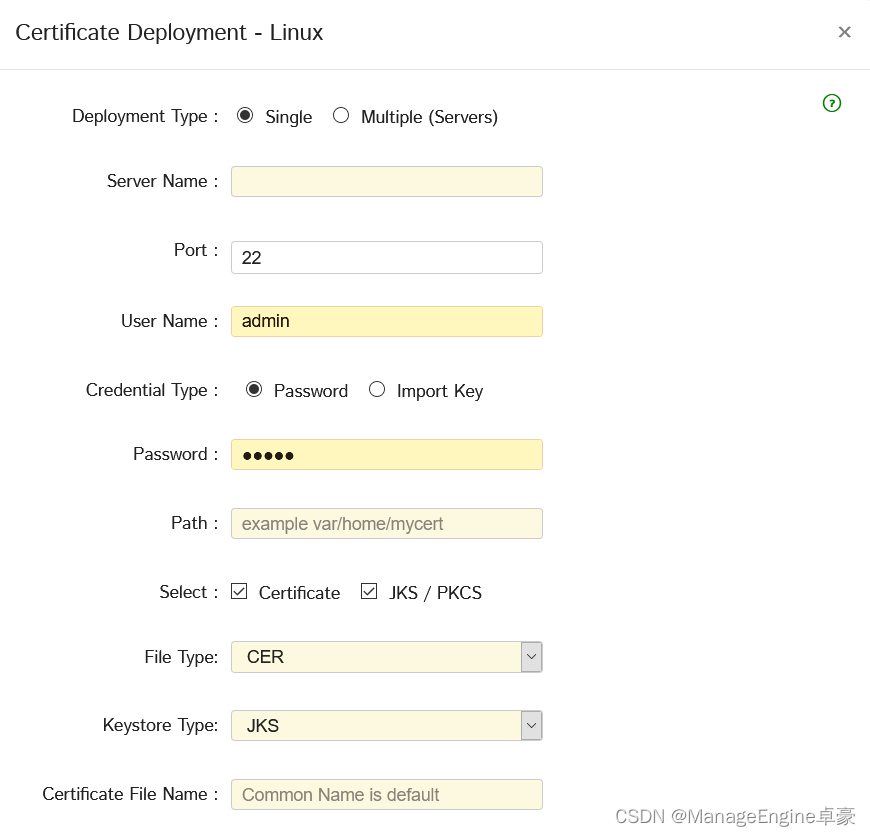Click the Password input field
The image size is (870, 836).
[x=387, y=455]
